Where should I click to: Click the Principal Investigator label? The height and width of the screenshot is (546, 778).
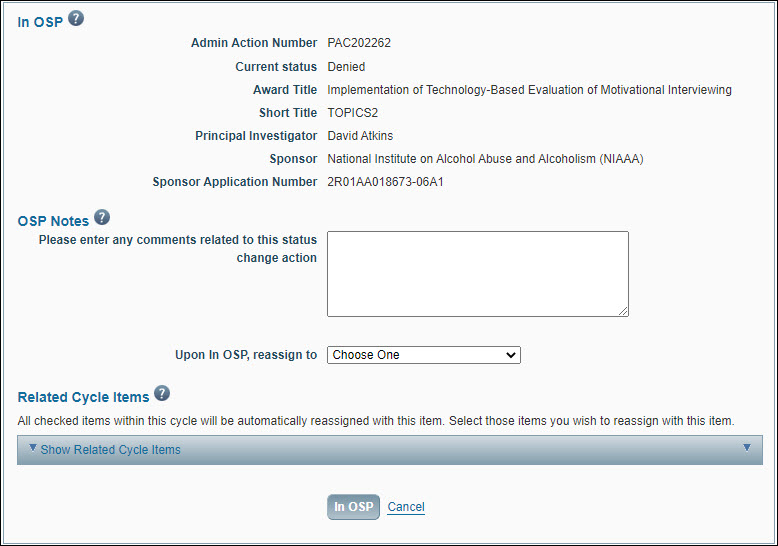click(256, 136)
